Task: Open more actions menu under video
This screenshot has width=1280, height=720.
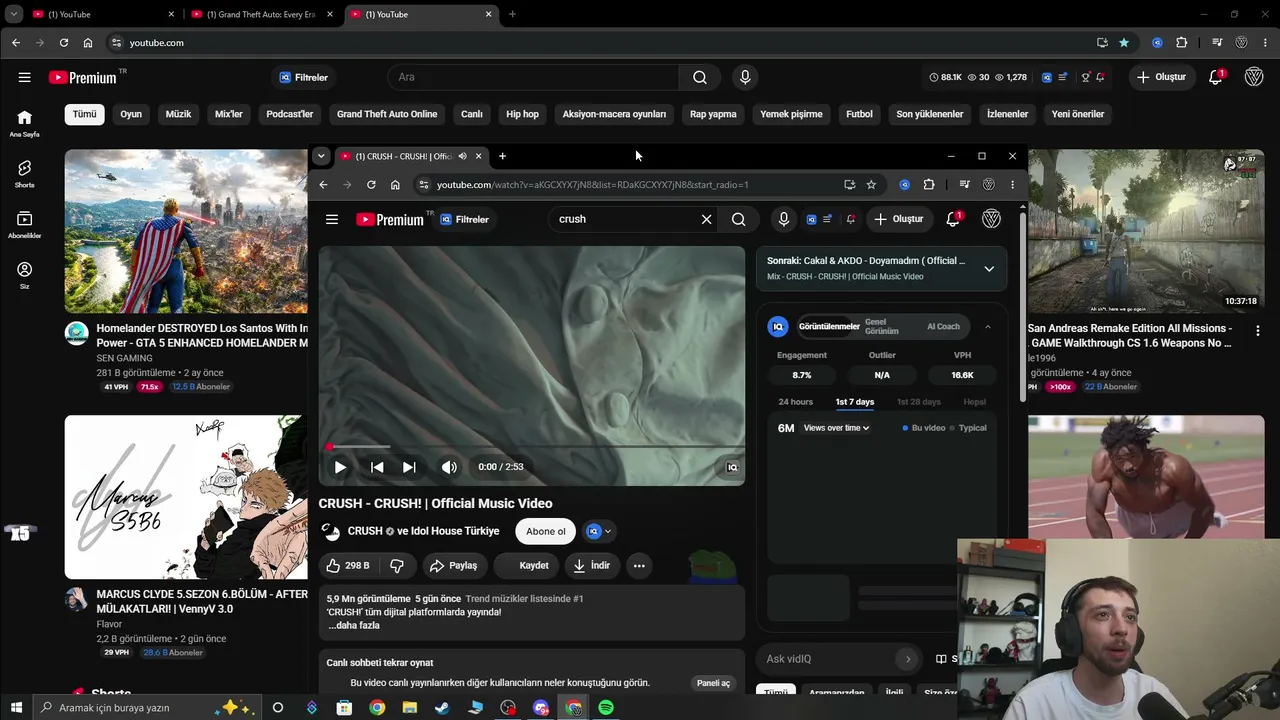Action: (x=639, y=566)
